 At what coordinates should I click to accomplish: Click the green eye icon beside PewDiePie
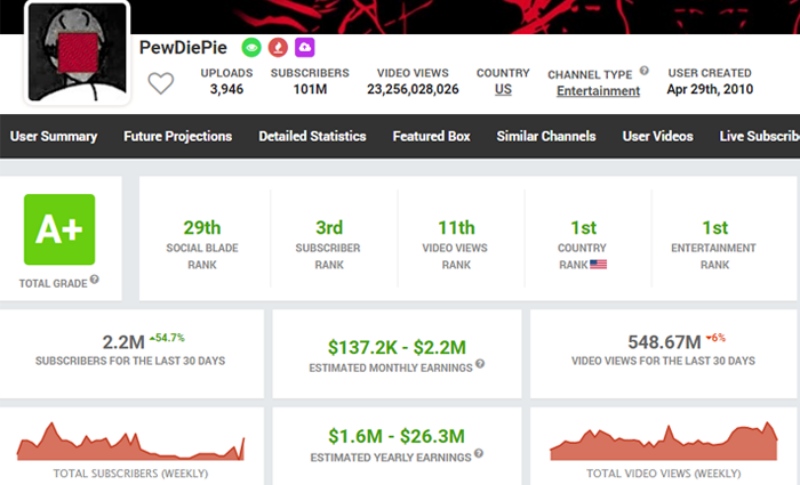(x=251, y=47)
